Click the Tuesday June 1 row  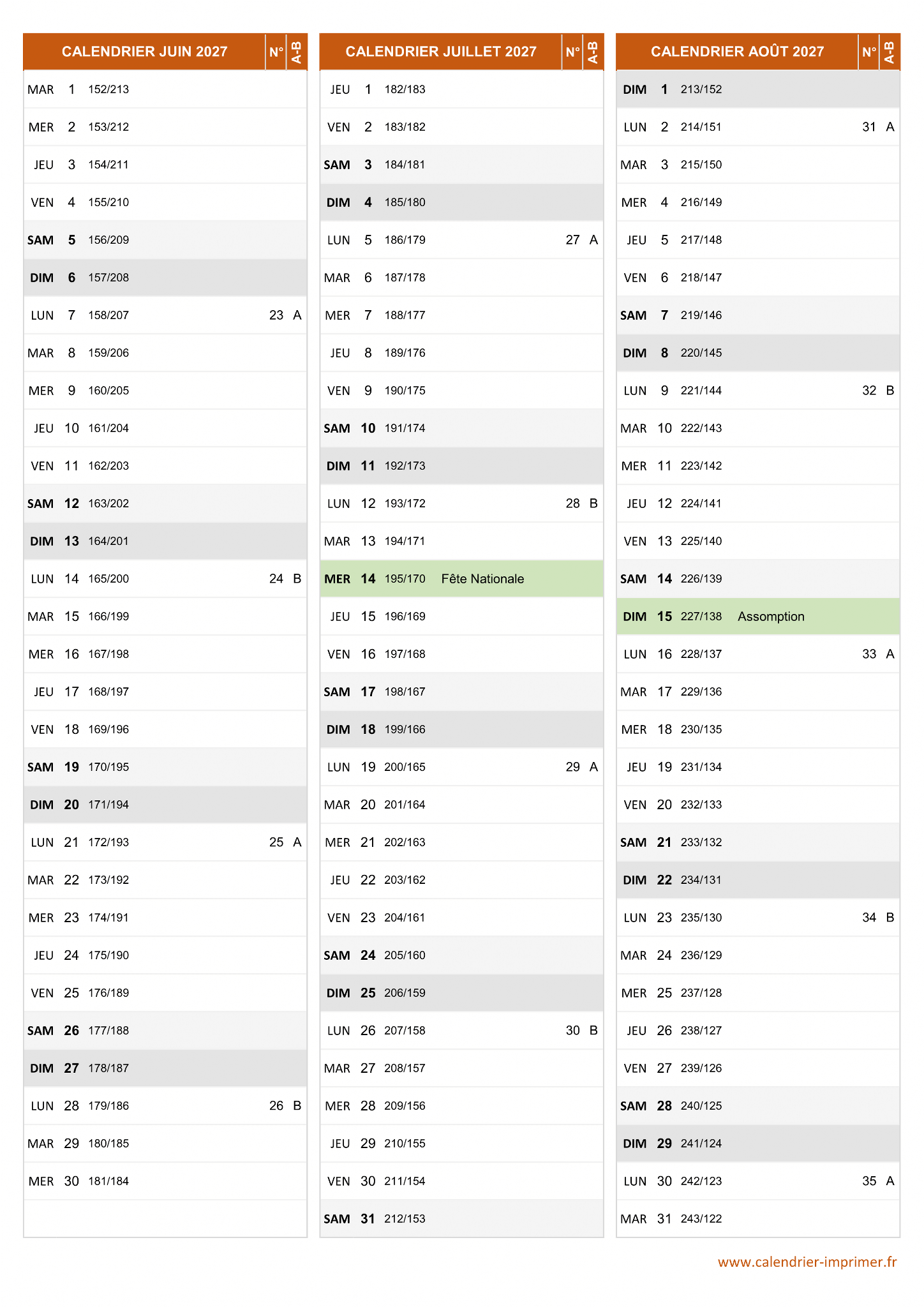coord(165,89)
